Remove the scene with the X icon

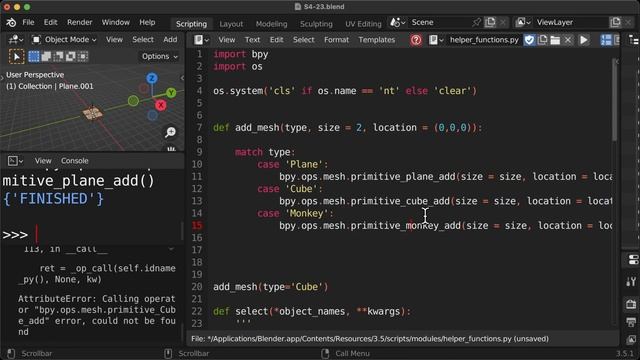[503, 22]
